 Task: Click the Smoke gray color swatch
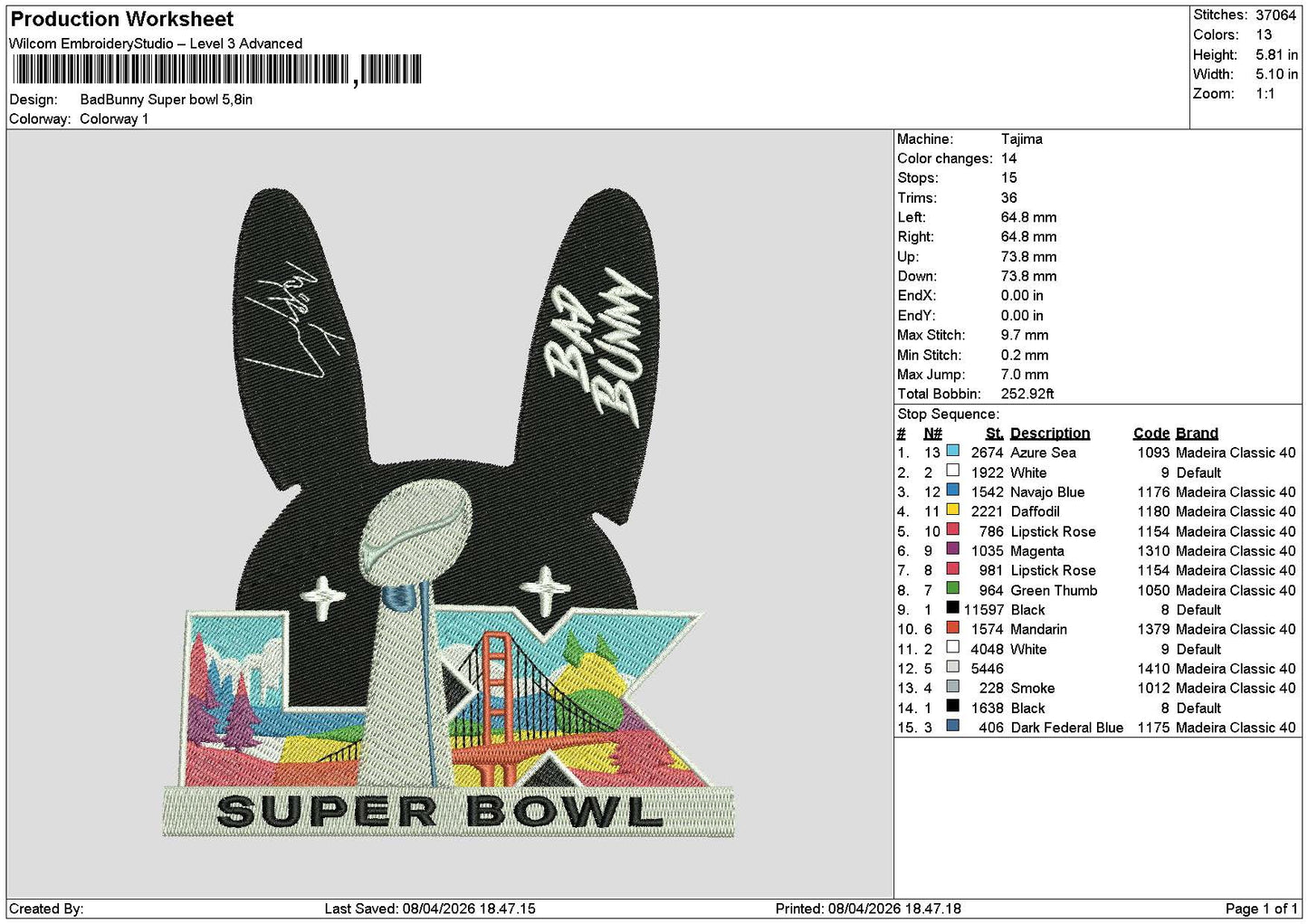coord(952,687)
